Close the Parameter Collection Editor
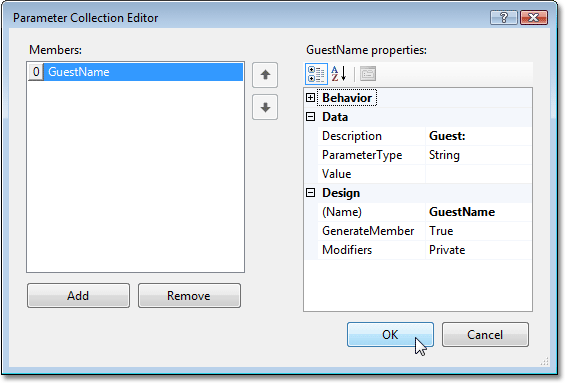The width and height of the screenshot is (565, 383). point(534,17)
